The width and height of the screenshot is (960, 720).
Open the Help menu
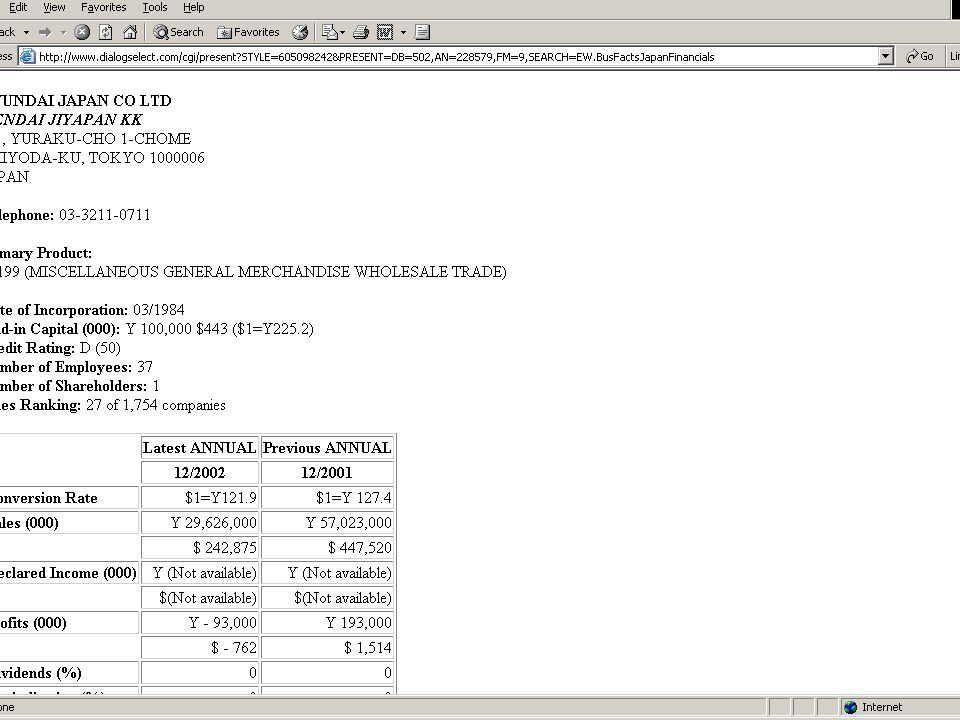tap(193, 7)
